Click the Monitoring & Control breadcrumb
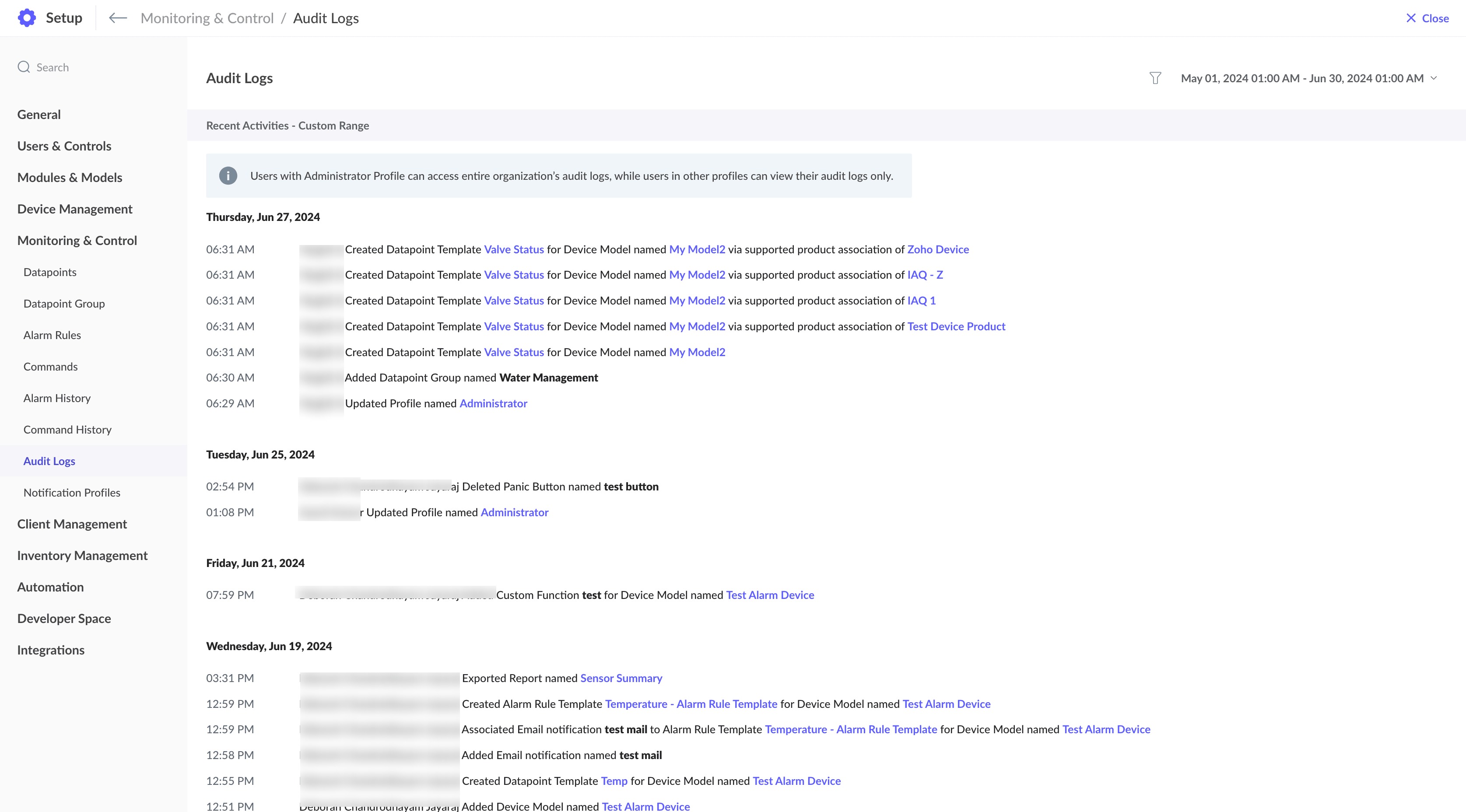 click(207, 18)
